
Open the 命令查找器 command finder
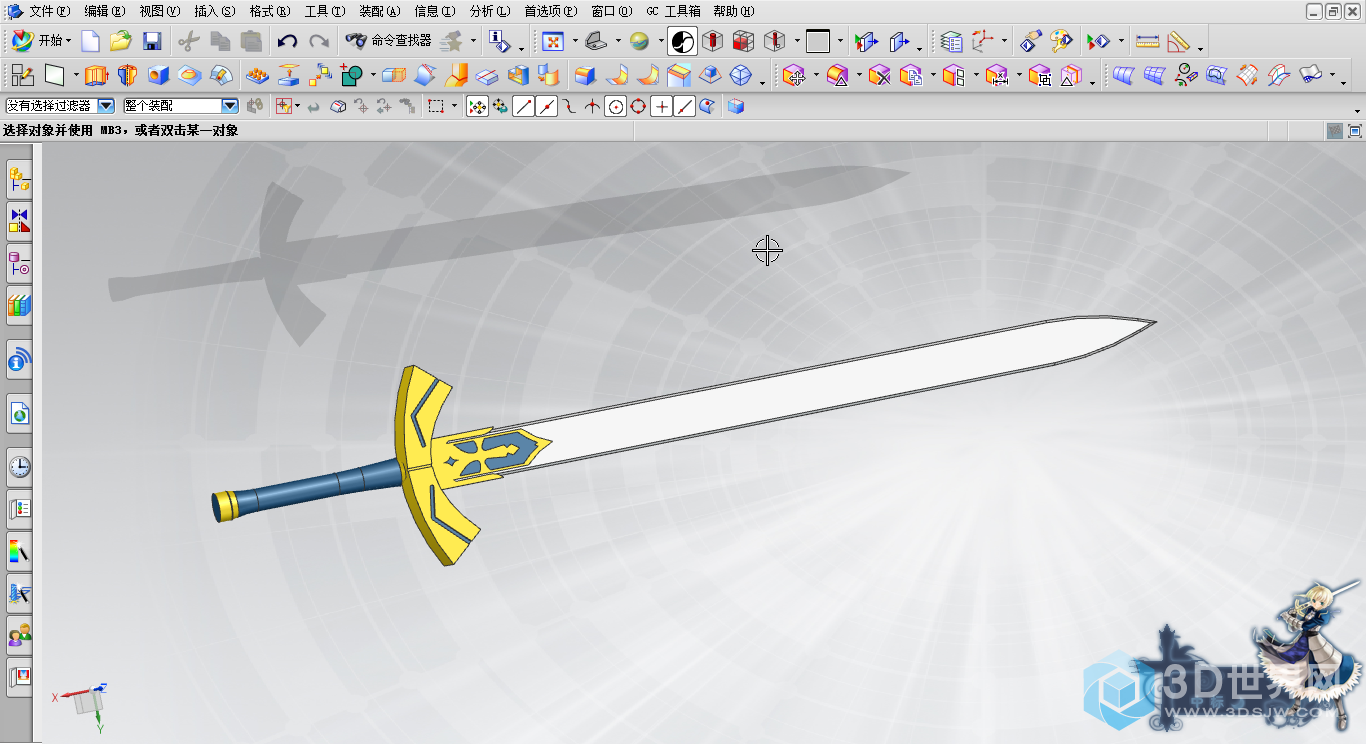coord(389,41)
